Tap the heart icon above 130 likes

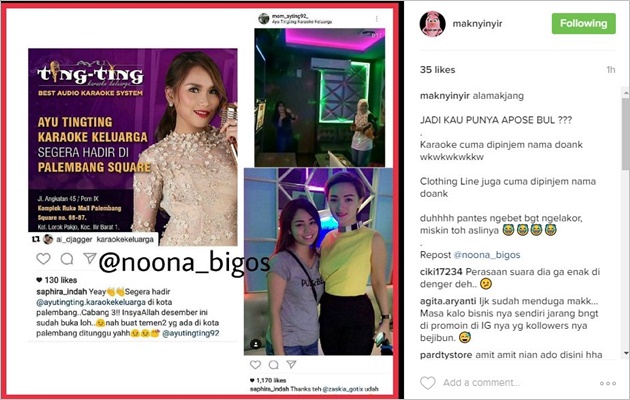43,259
